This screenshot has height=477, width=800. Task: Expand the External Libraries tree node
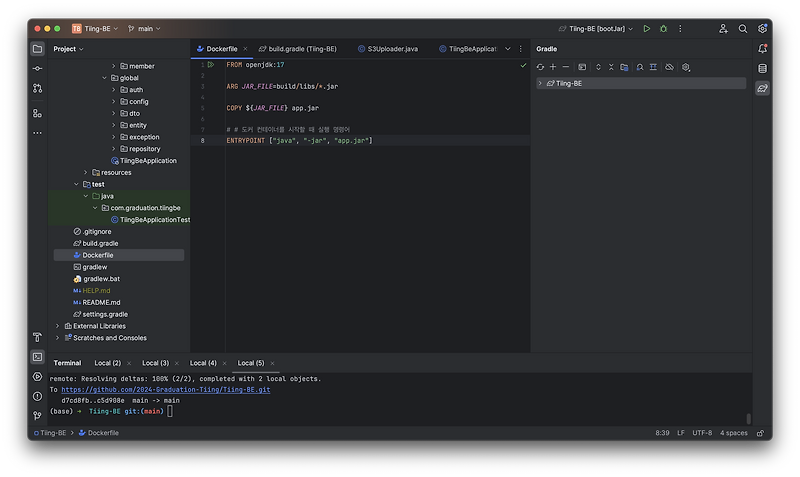click(58, 326)
